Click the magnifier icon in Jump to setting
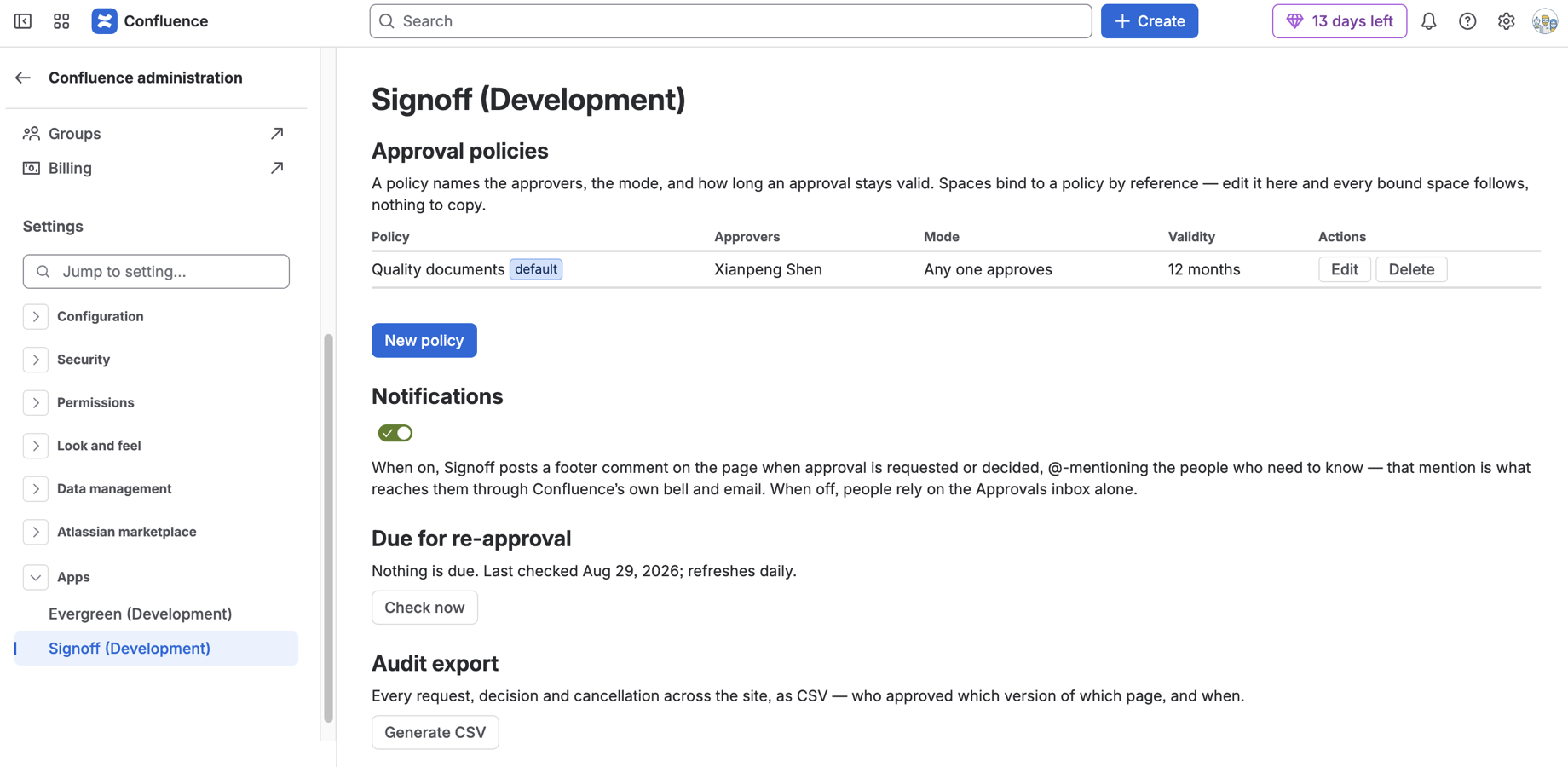Viewport: 1568px width, 767px height. point(43,272)
